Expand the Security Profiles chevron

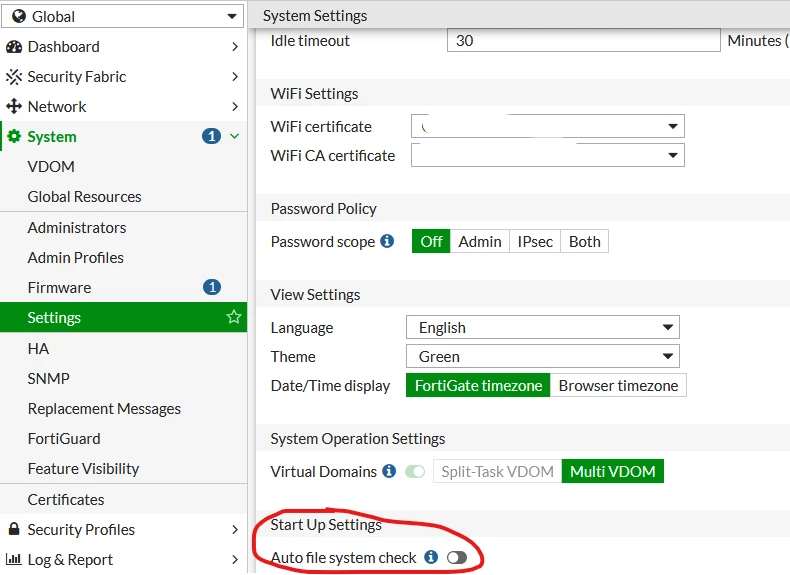click(x=235, y=529)
